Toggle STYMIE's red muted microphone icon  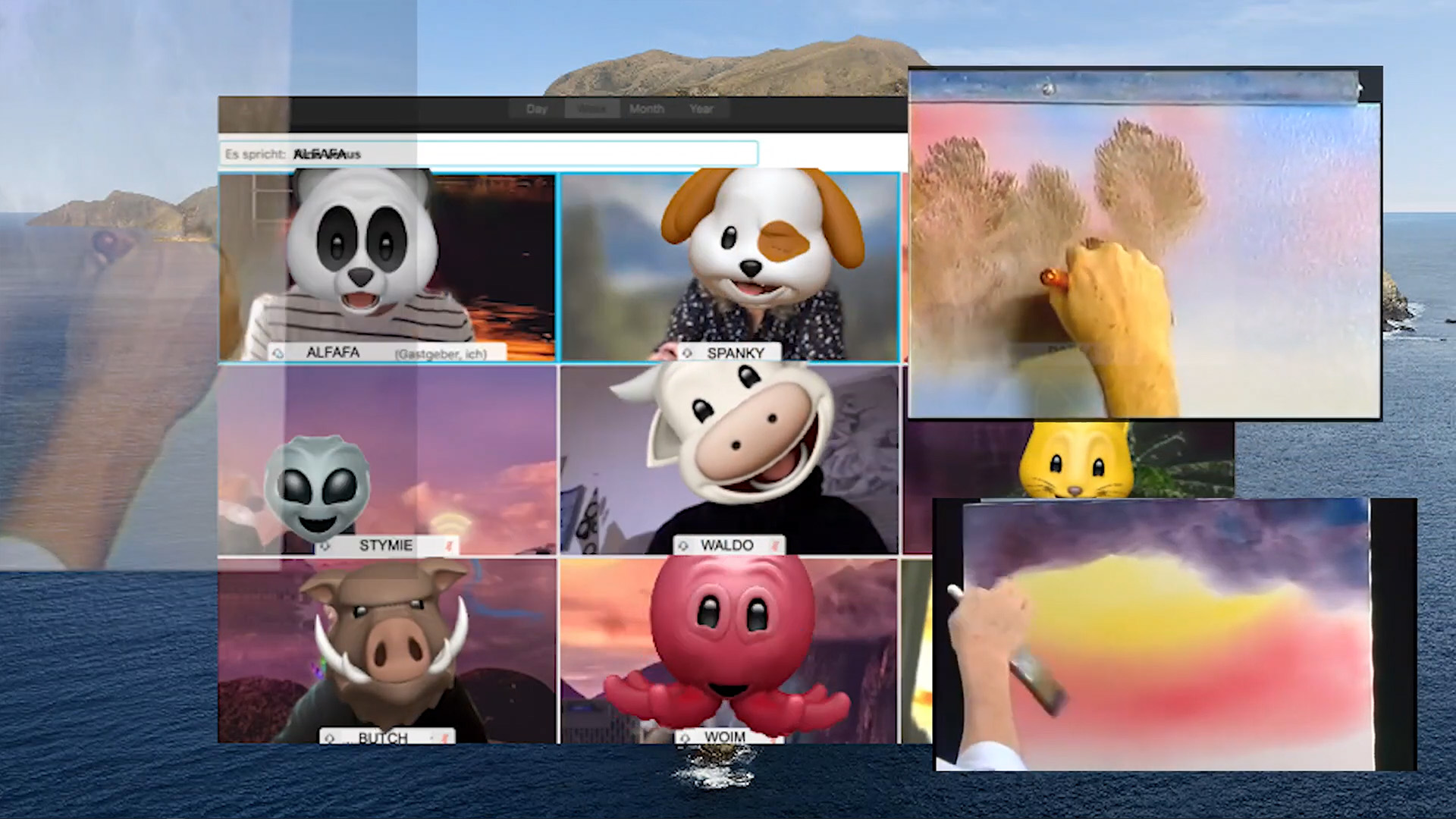click(447, 546)
